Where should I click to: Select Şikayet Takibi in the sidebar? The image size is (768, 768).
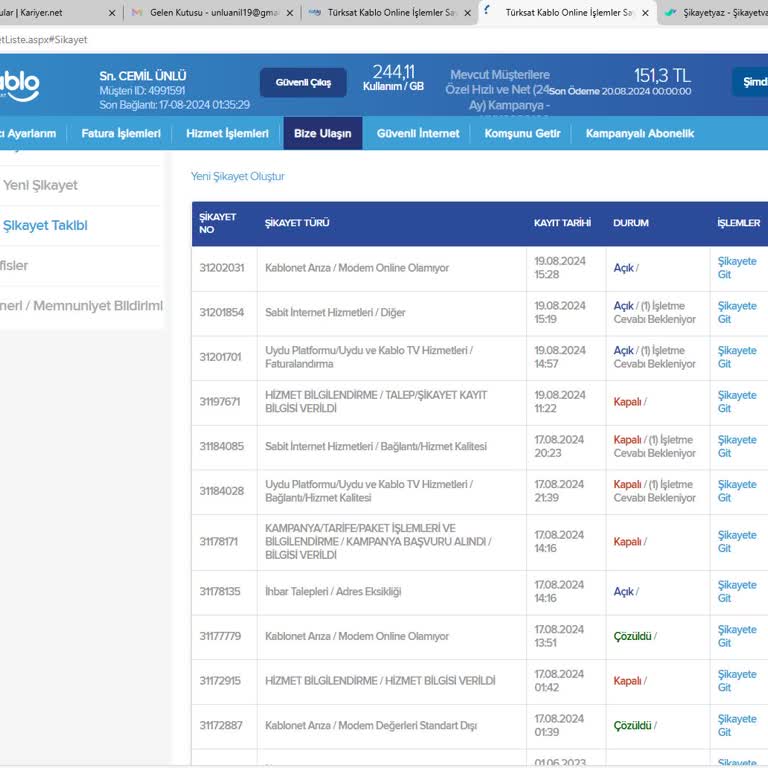point(45,225)
